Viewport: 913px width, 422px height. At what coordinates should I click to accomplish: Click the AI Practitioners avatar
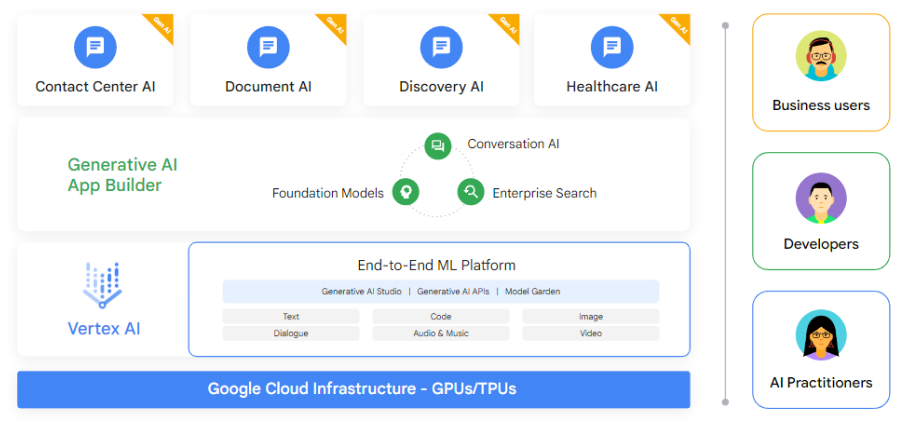(x=821, y=336)
